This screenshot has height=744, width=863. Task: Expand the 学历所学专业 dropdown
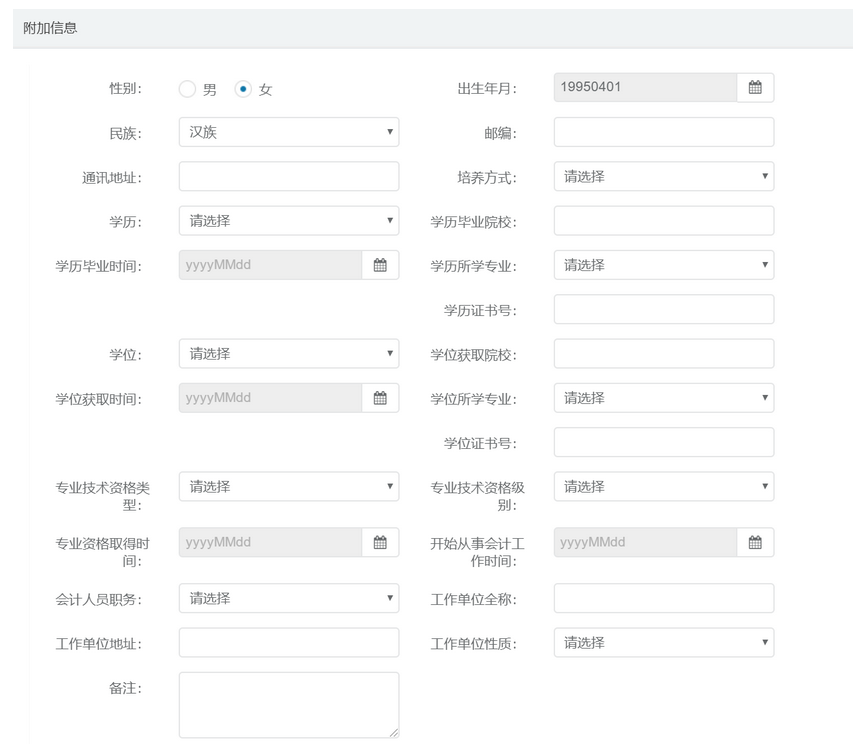pos(664,265)
